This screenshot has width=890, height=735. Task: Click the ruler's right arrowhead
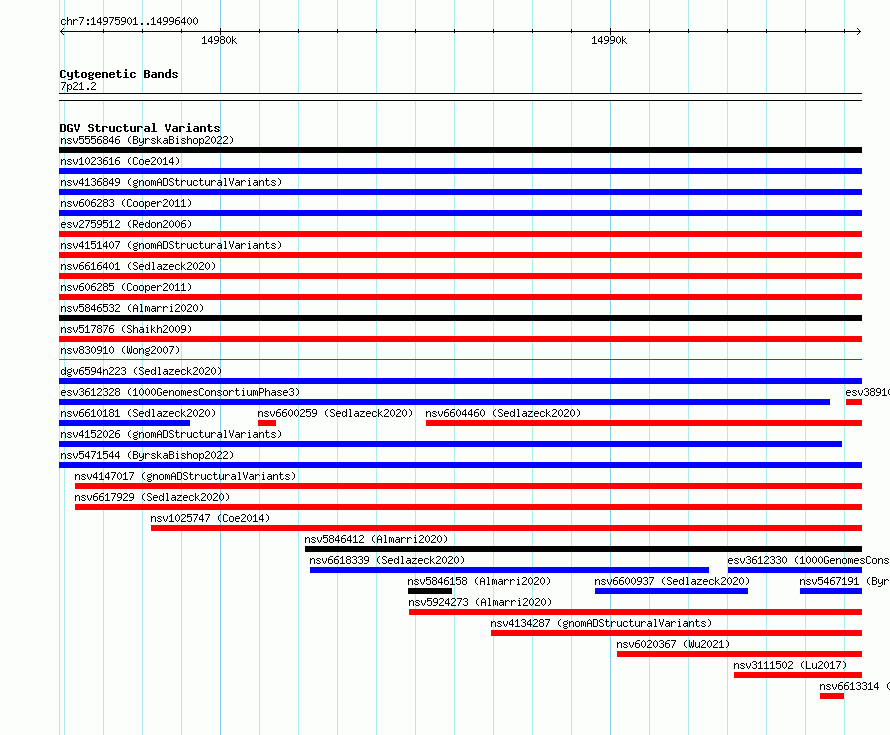[859, 31]
